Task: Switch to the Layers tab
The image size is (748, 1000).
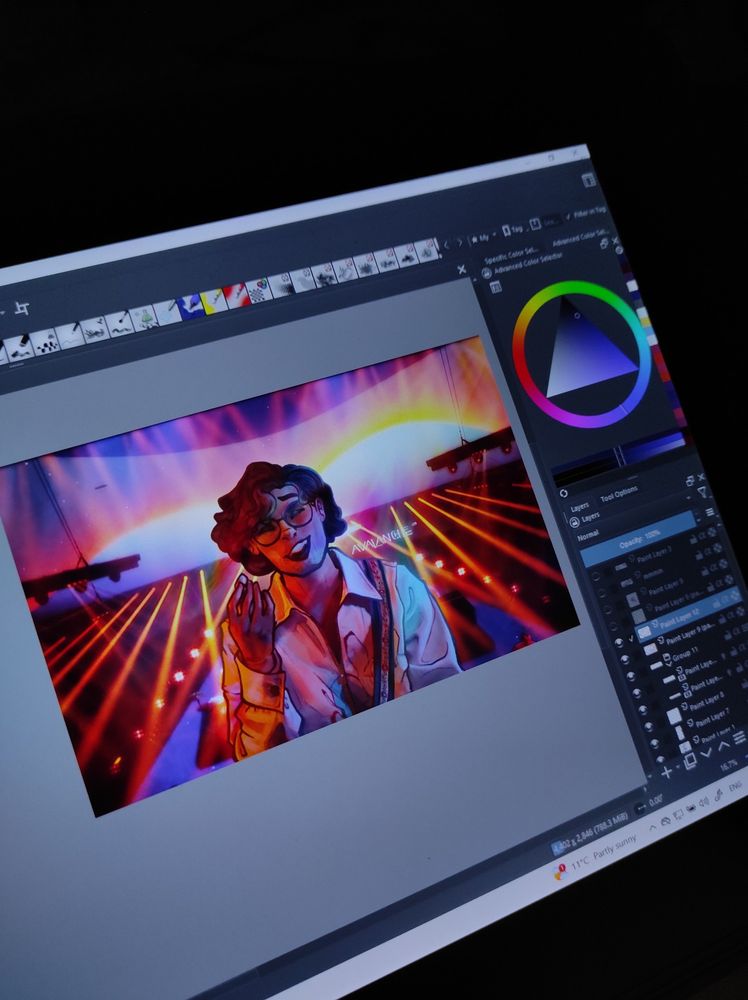Action: coord(580,508)
